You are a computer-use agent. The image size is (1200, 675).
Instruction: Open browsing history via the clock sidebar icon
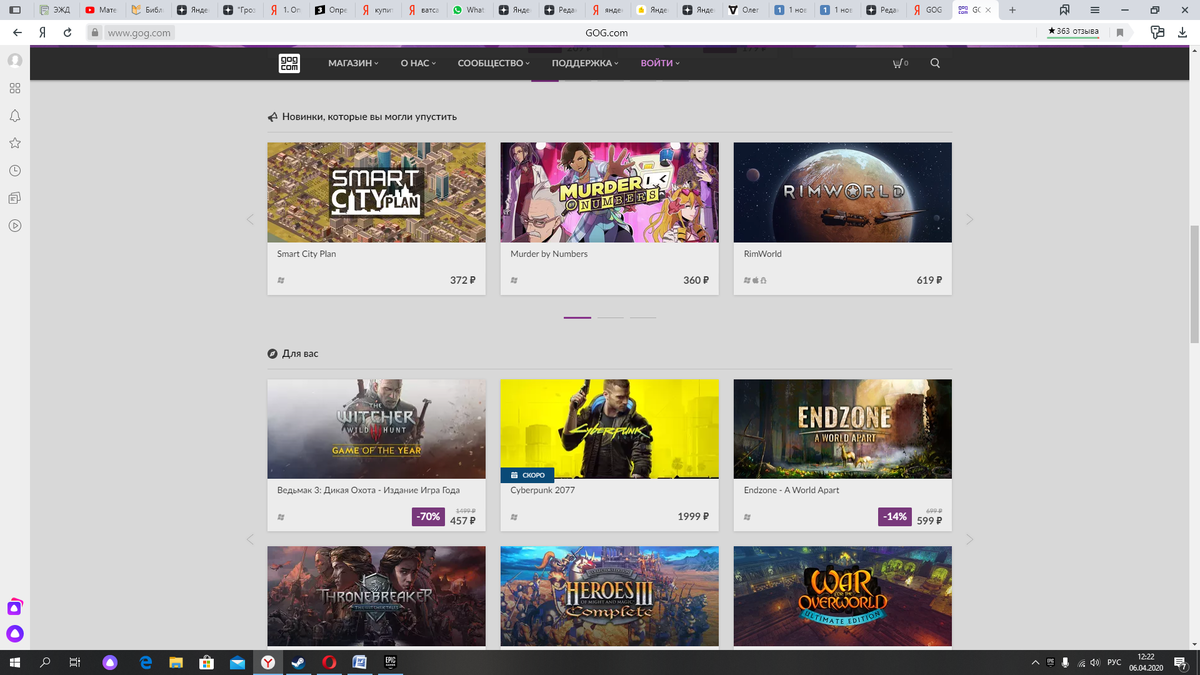pos(14,170)
